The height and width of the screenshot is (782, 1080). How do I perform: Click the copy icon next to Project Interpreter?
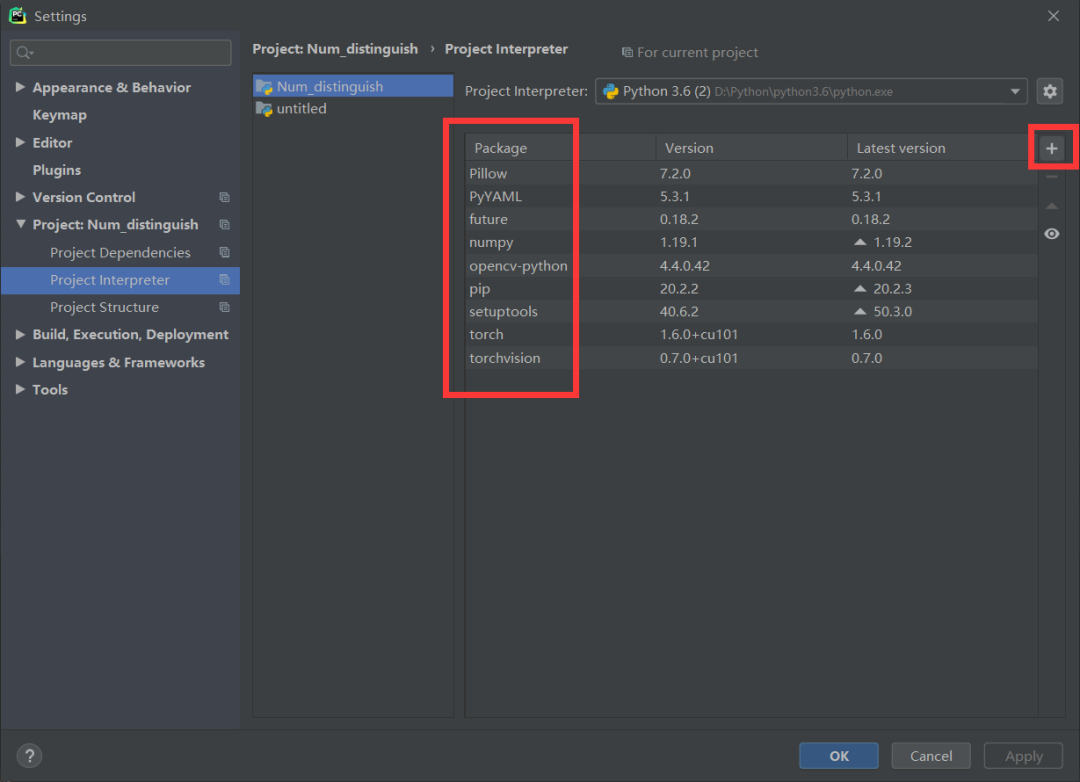coord(225,280)
